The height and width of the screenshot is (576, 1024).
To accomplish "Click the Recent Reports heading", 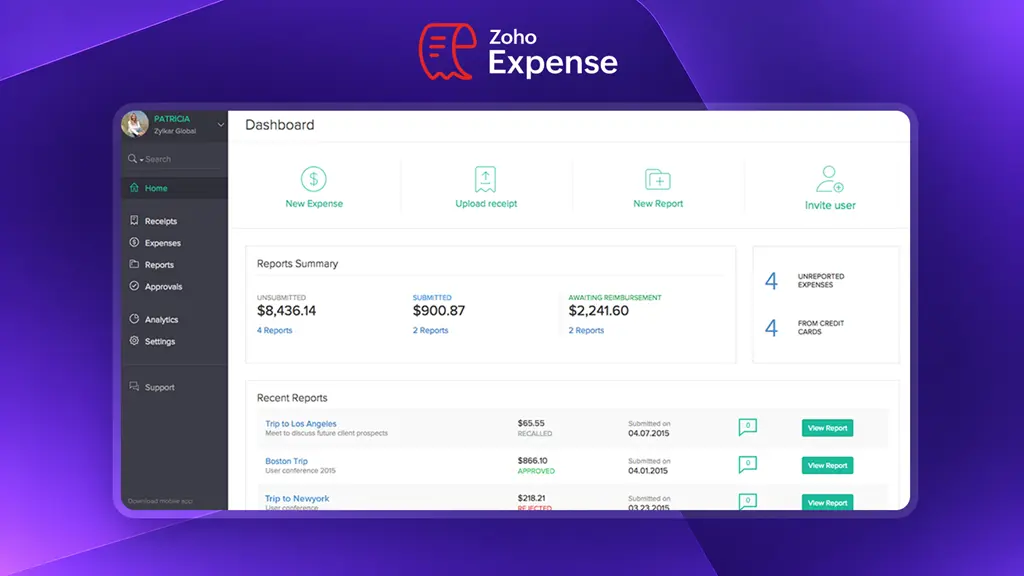I will point(292,398).
